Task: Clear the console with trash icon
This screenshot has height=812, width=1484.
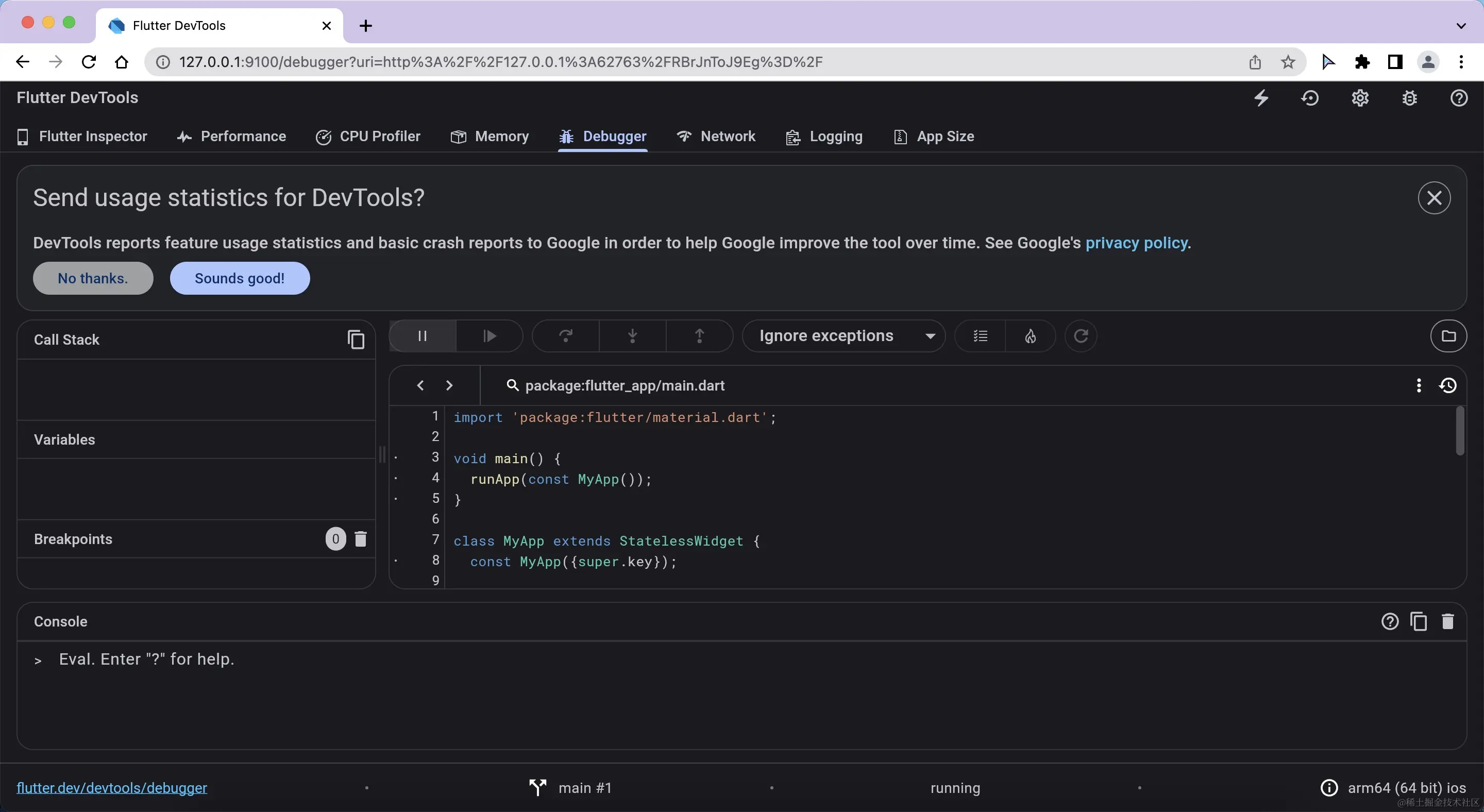Action: click(x=1447, y=621)
